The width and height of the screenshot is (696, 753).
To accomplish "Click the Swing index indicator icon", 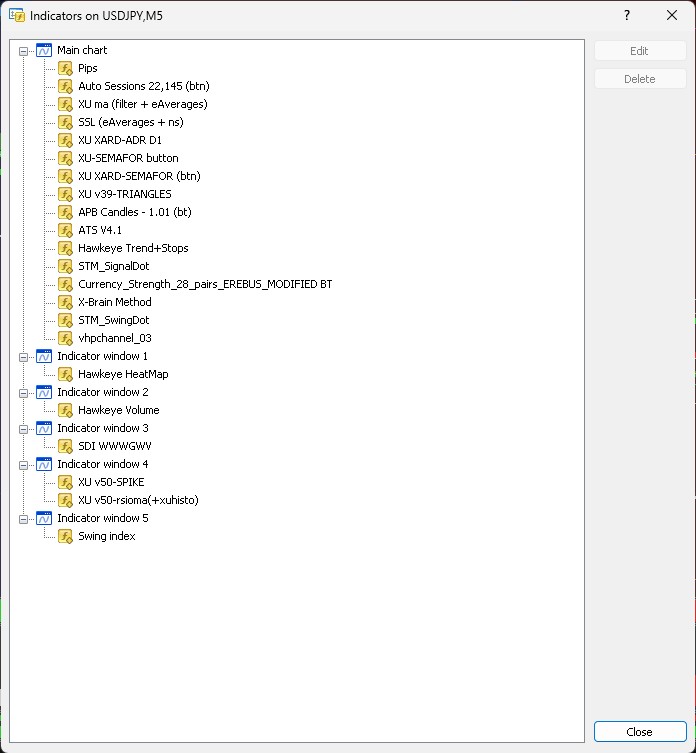I will (x=65, y=536).
